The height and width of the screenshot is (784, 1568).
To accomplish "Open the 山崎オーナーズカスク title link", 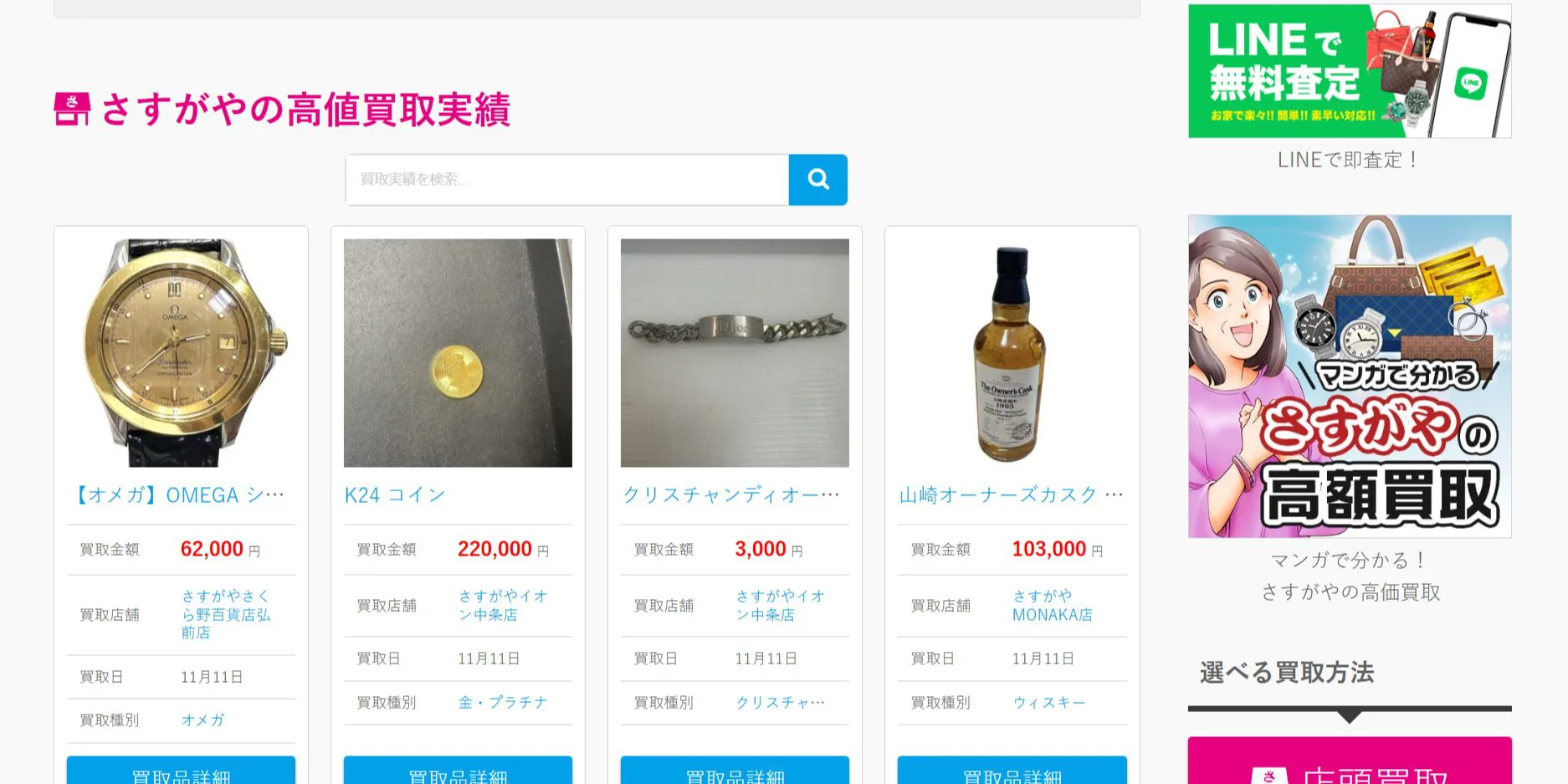I will [1011, 495].
